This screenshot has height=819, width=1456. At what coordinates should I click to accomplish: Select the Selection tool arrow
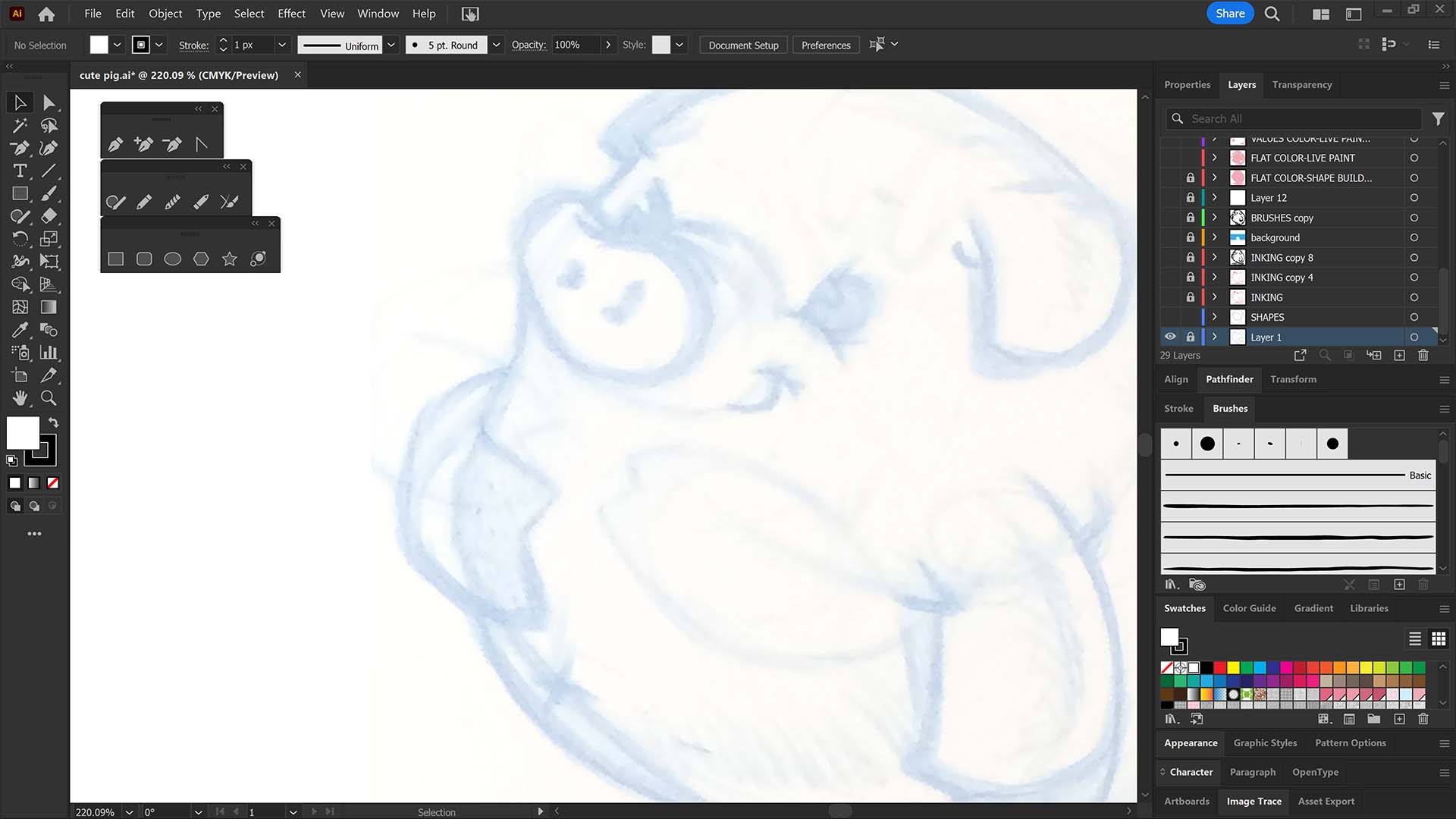[20, 102]
